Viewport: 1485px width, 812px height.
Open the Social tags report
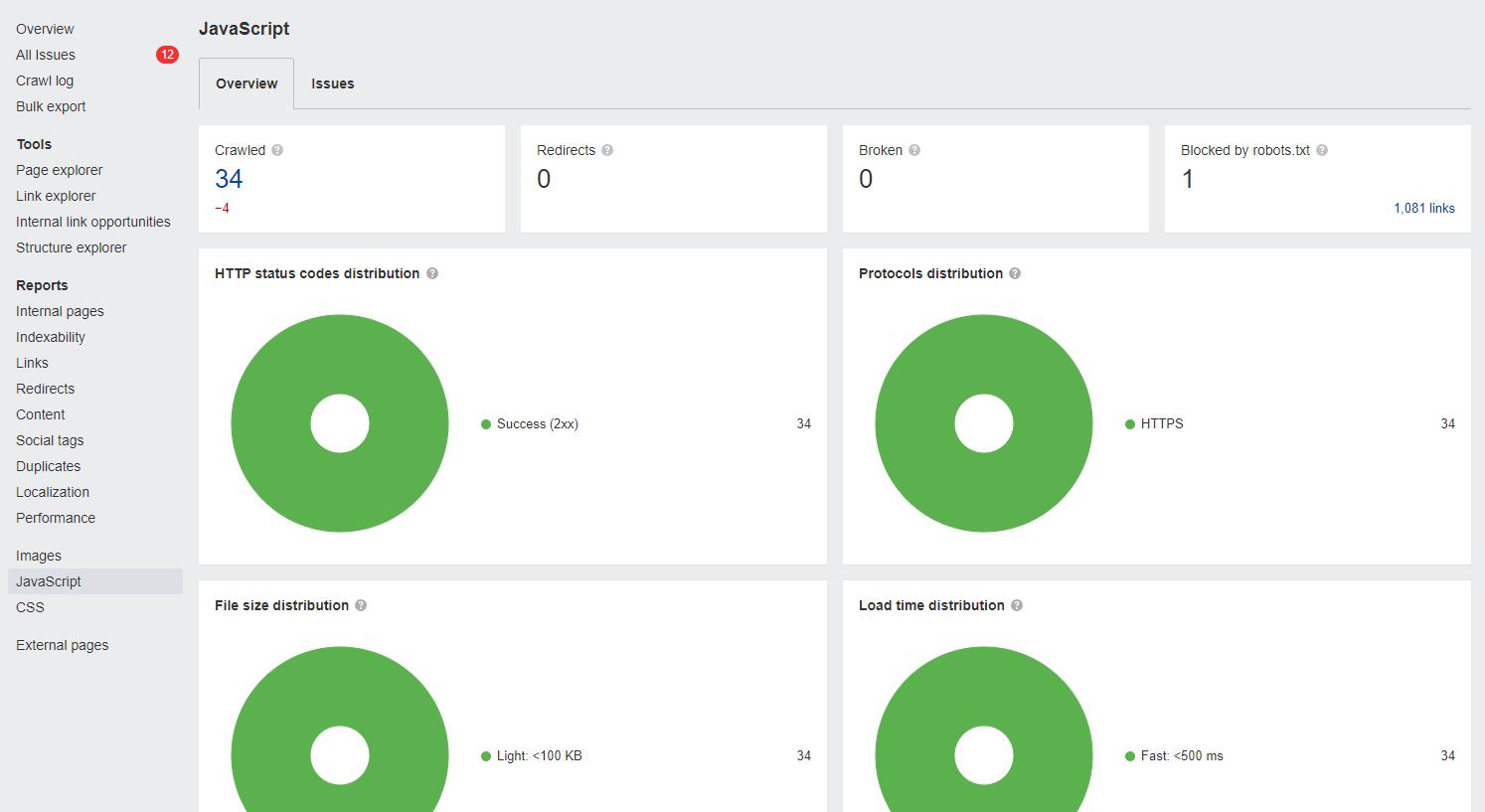point(50,440)
